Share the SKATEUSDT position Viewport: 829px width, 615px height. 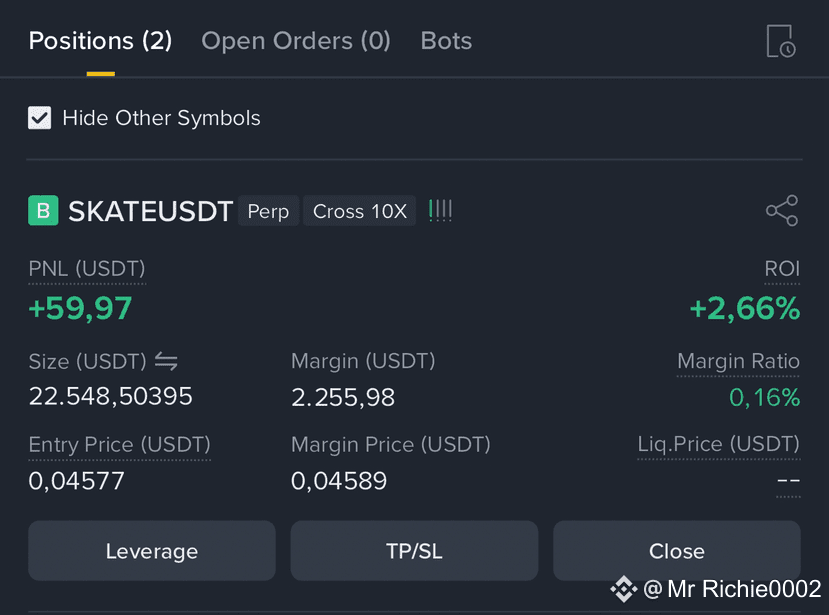[782, 210]
